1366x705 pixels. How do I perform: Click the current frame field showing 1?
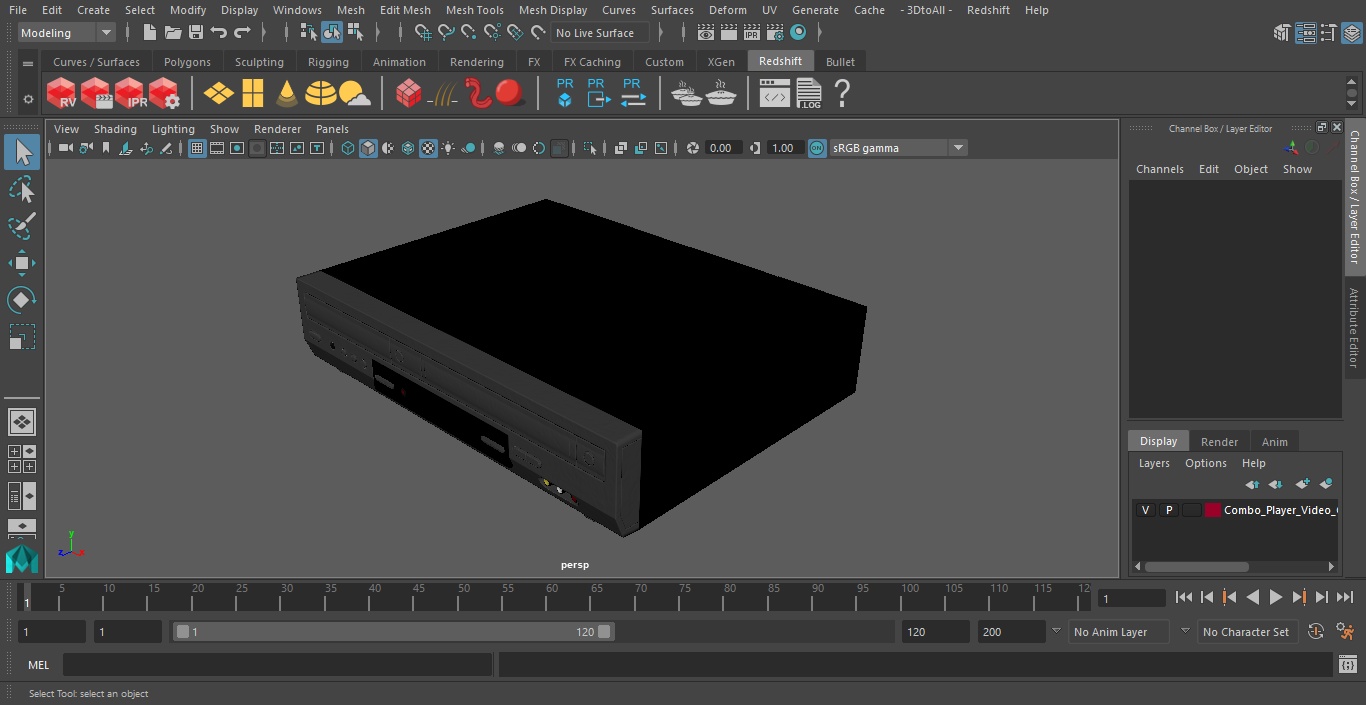point(1131,599)
